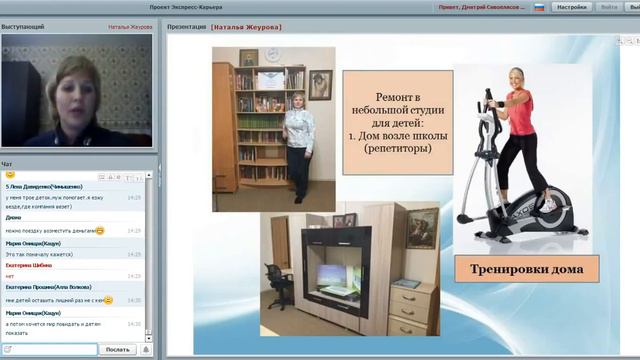Click the chat name 'Диана'
The width and height of the screenshot is (640, 360).
pyautogui.click(x=13, y=218)
